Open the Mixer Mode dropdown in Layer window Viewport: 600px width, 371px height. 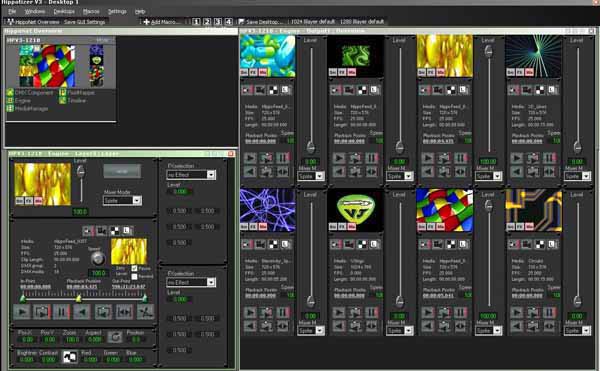point(122,200)
